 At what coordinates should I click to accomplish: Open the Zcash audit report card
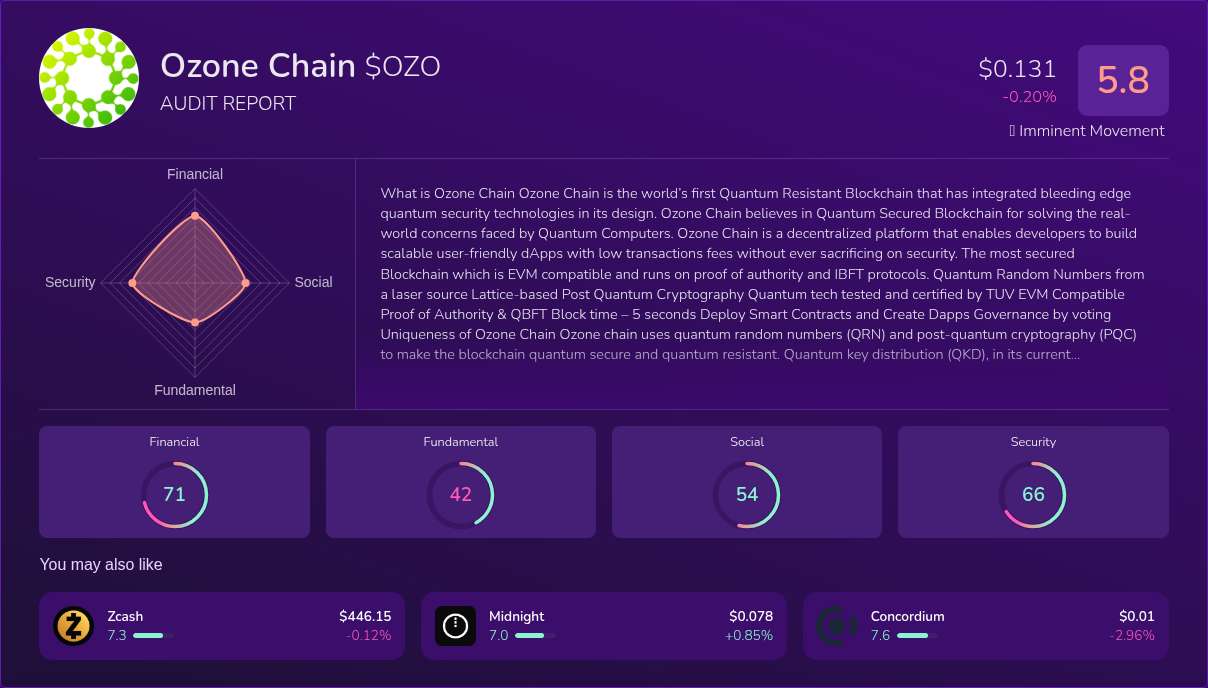click(222, 625)
